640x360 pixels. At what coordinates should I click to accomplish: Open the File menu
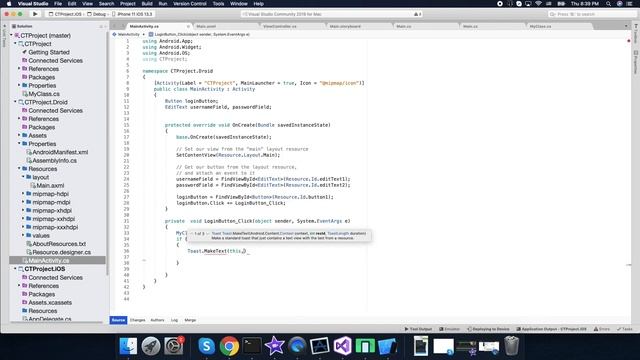coord(58,4)
